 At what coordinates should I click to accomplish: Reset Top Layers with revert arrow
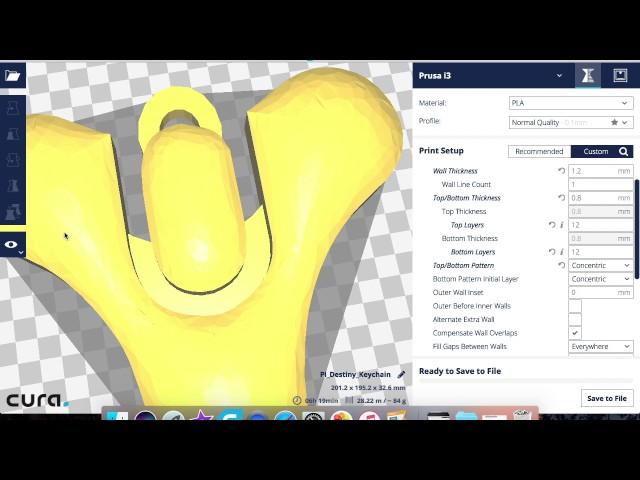coord(552,225)
